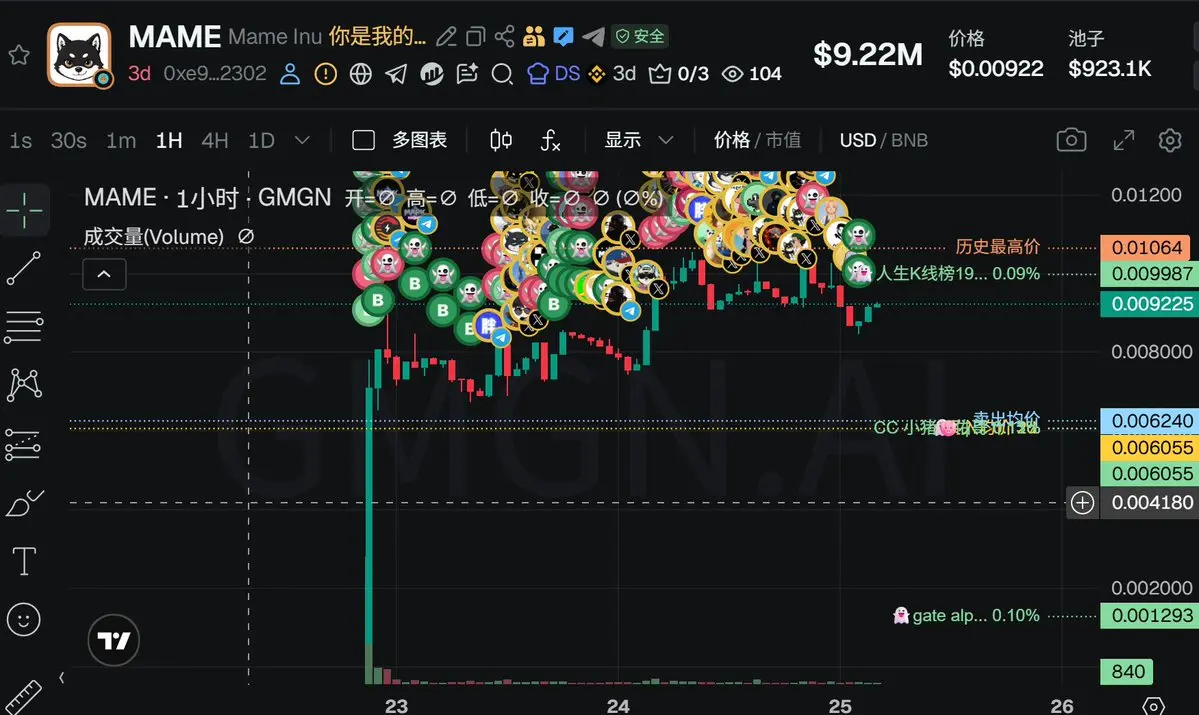The image size is (1199, 715).
Task: Take a chart snapshot with camera icon
Action: pos(1071,140)
